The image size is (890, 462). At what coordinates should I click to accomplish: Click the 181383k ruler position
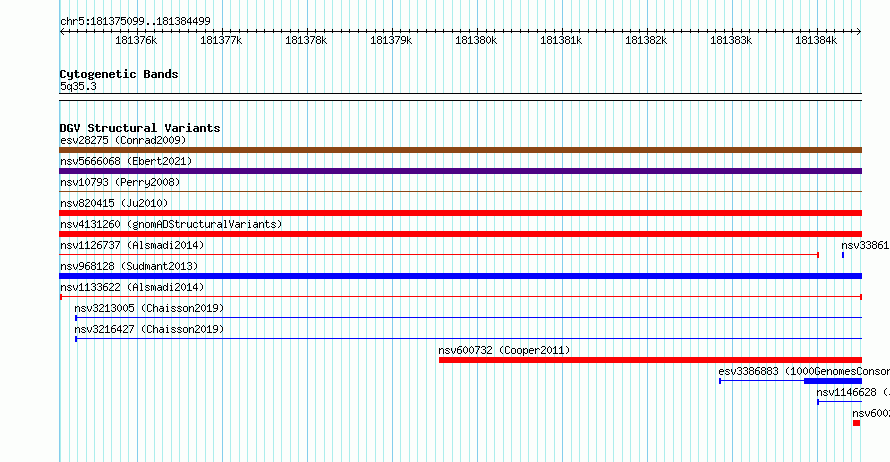tap(731, 40)
